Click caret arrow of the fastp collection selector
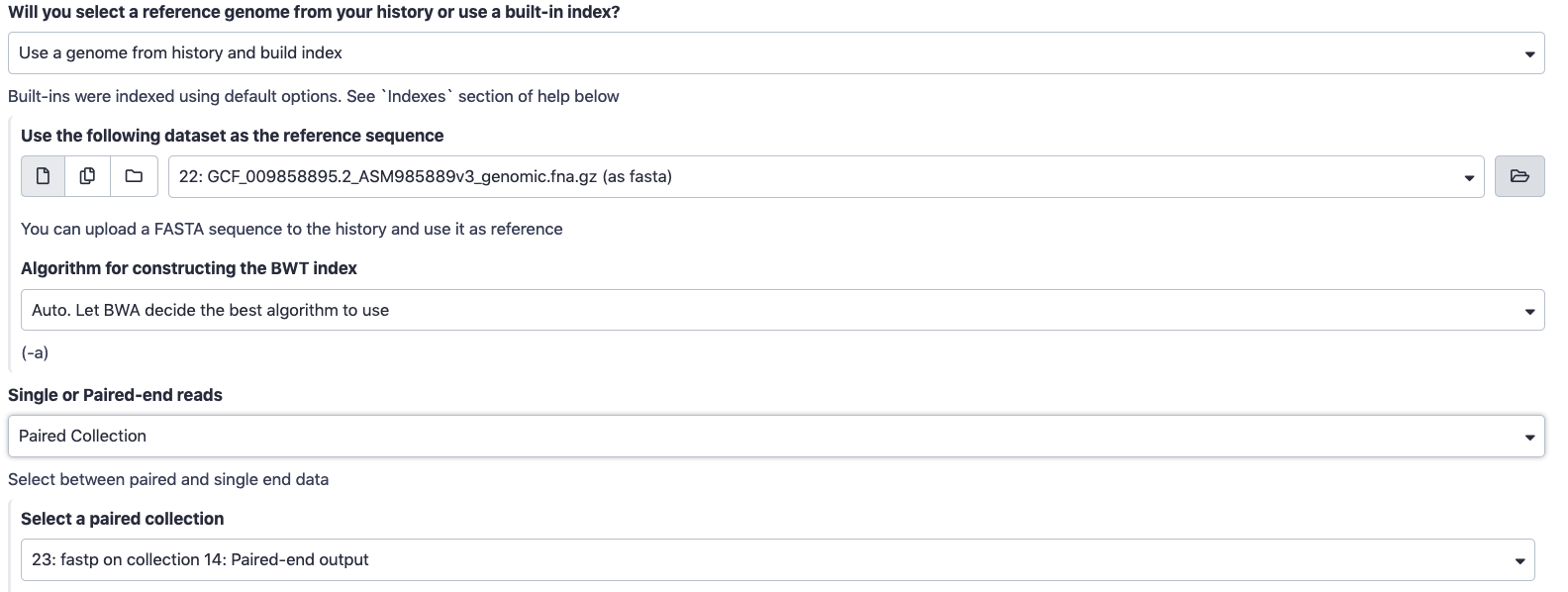Image resolution: width=1568 pixels, height=592 pixels. click(x=1519, y=561)
